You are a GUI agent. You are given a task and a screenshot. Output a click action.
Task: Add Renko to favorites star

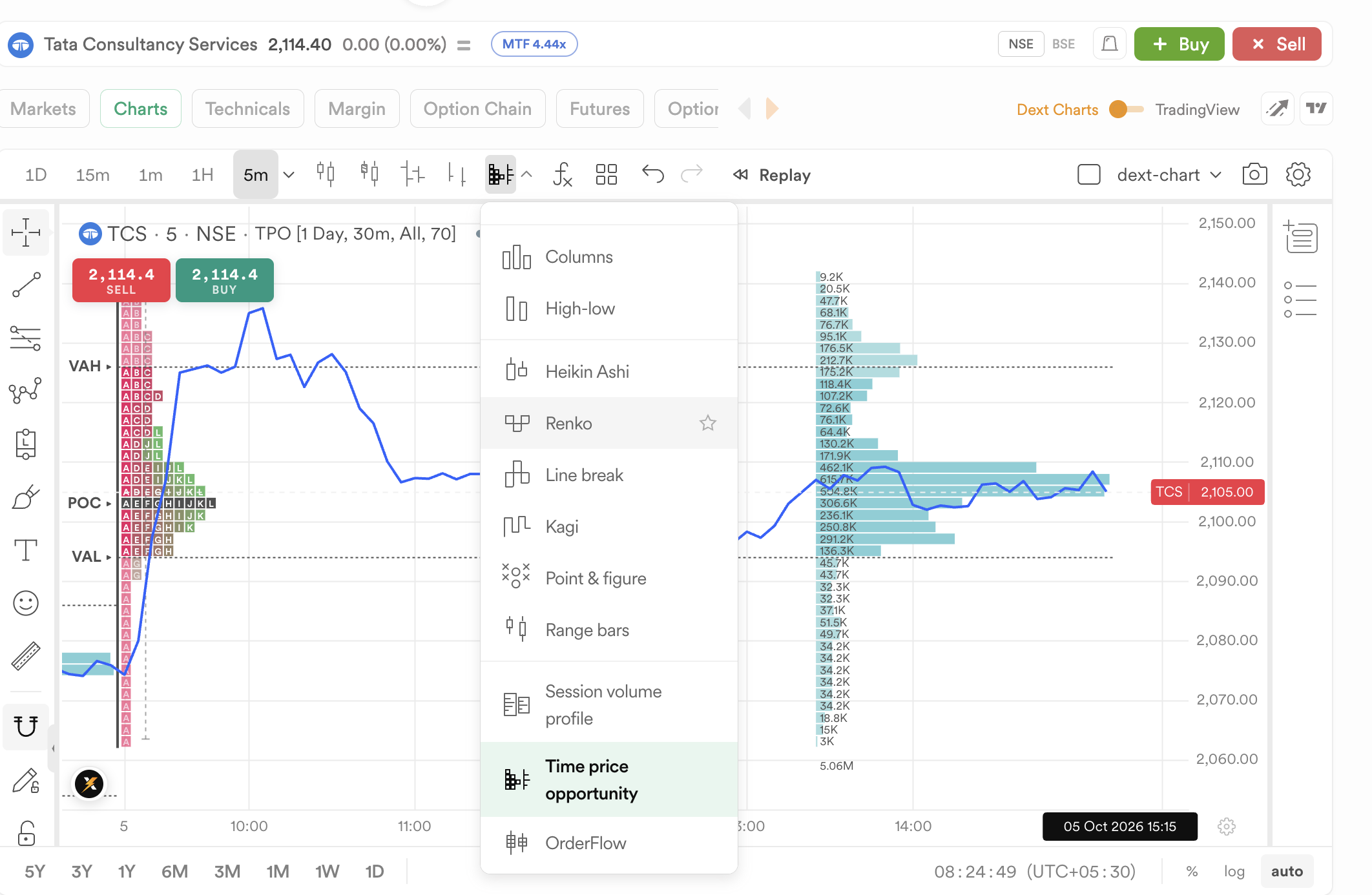pos(708,423)
